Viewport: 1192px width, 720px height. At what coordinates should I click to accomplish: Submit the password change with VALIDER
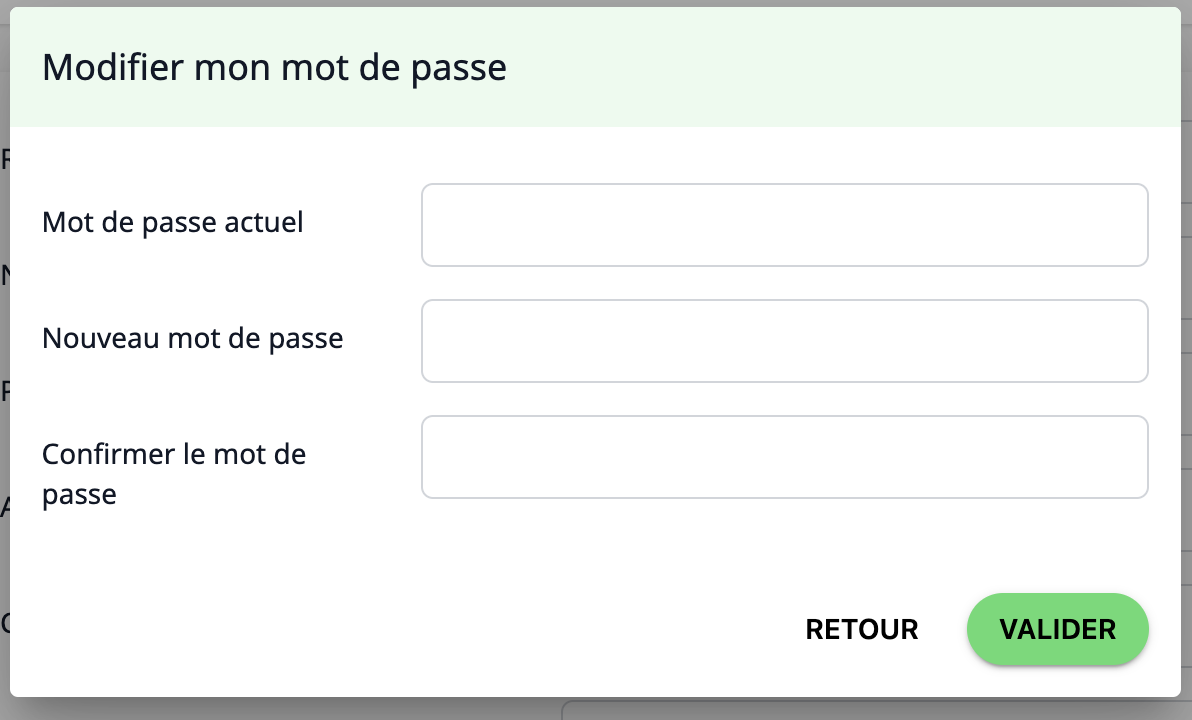click(x=1057, y=629)
